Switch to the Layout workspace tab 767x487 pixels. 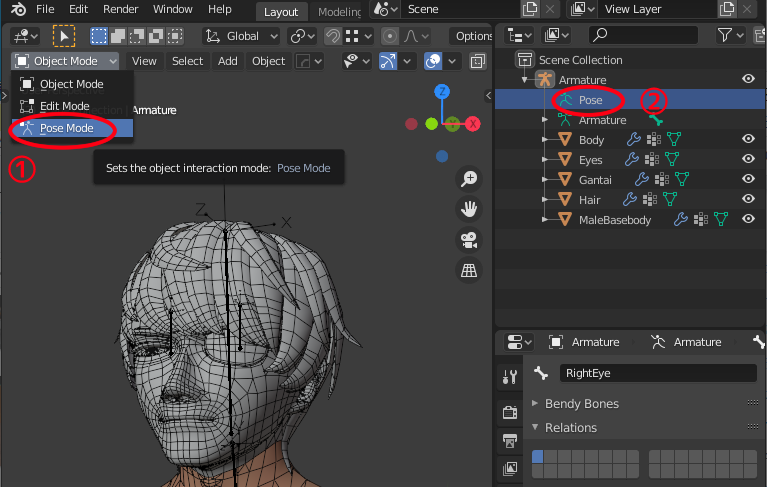281,12
